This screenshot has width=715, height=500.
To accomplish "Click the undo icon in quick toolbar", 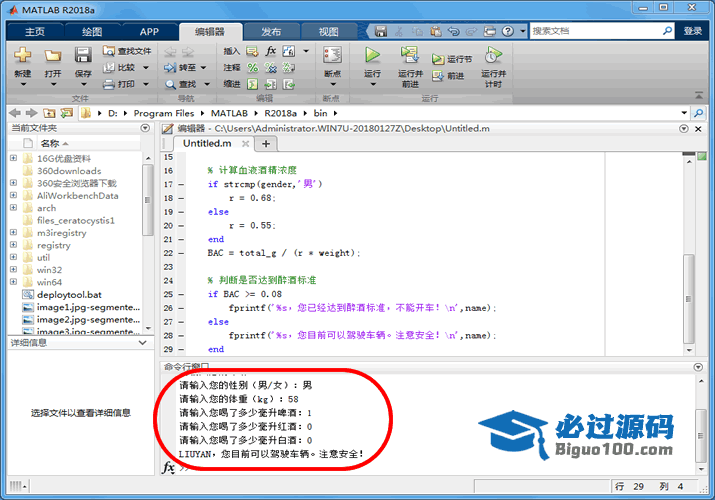I will pos(453,31).
